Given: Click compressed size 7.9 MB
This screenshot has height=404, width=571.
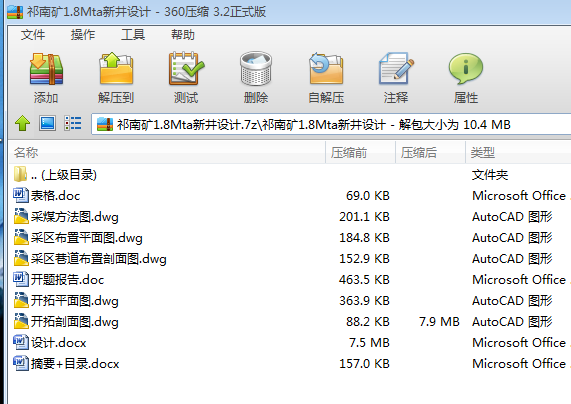Looking at the screenshot, I should (439, 322).
